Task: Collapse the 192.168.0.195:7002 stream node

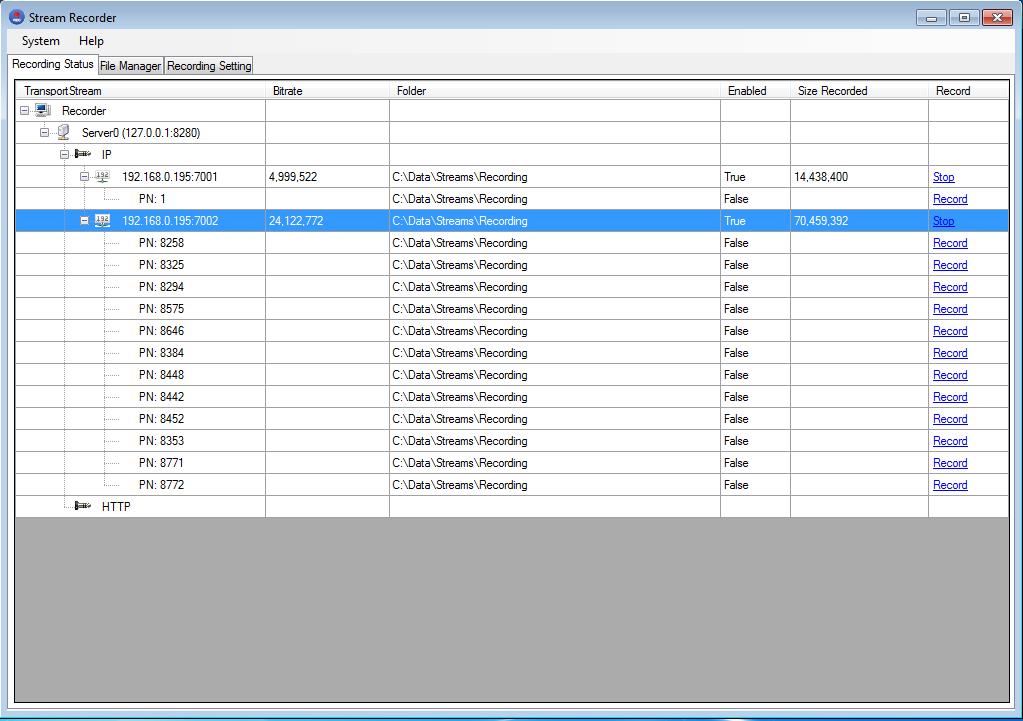Action: pyautogui.click(x=85, y=221)
